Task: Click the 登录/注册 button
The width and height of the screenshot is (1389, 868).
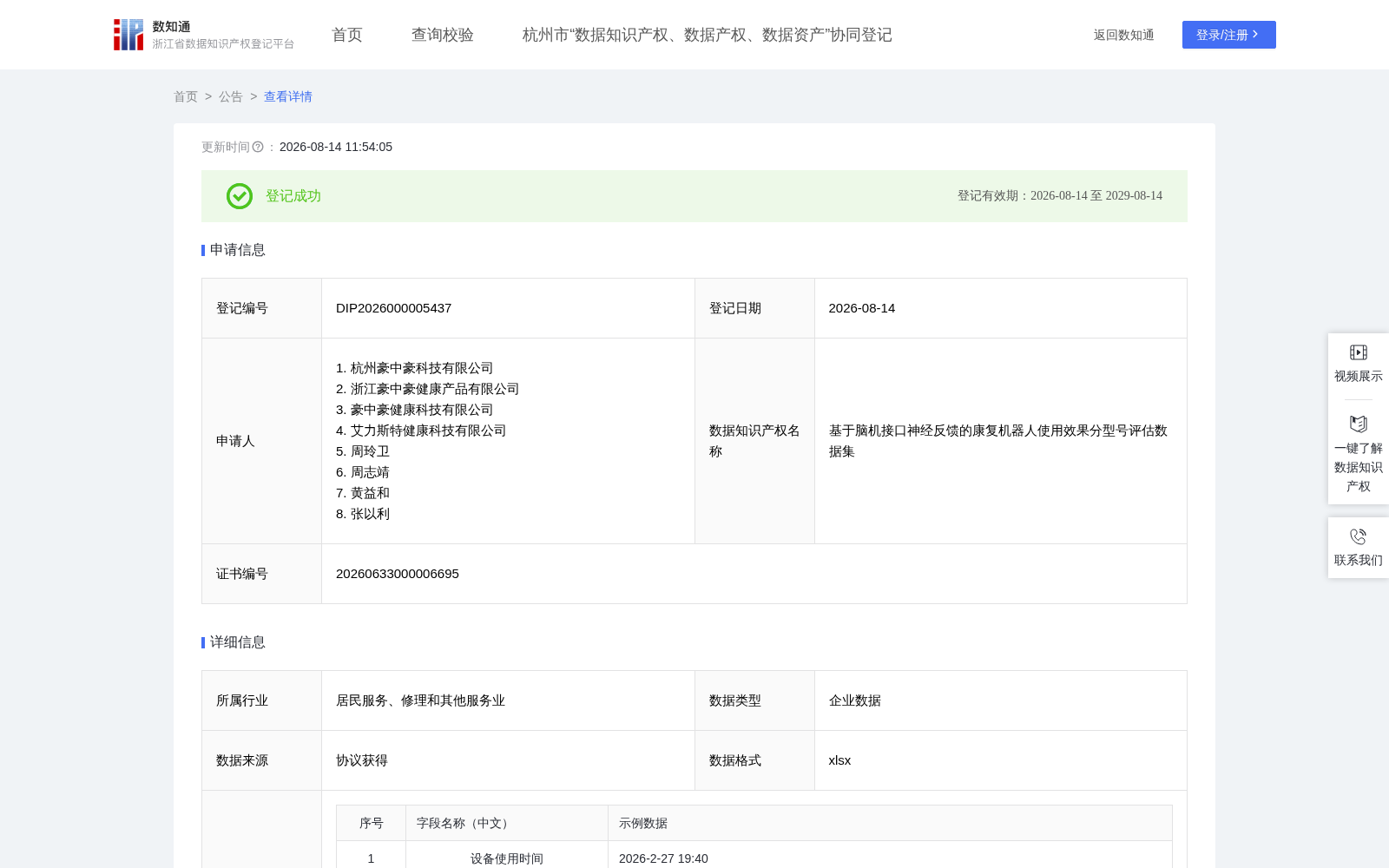Action: tap(1229, 35)
